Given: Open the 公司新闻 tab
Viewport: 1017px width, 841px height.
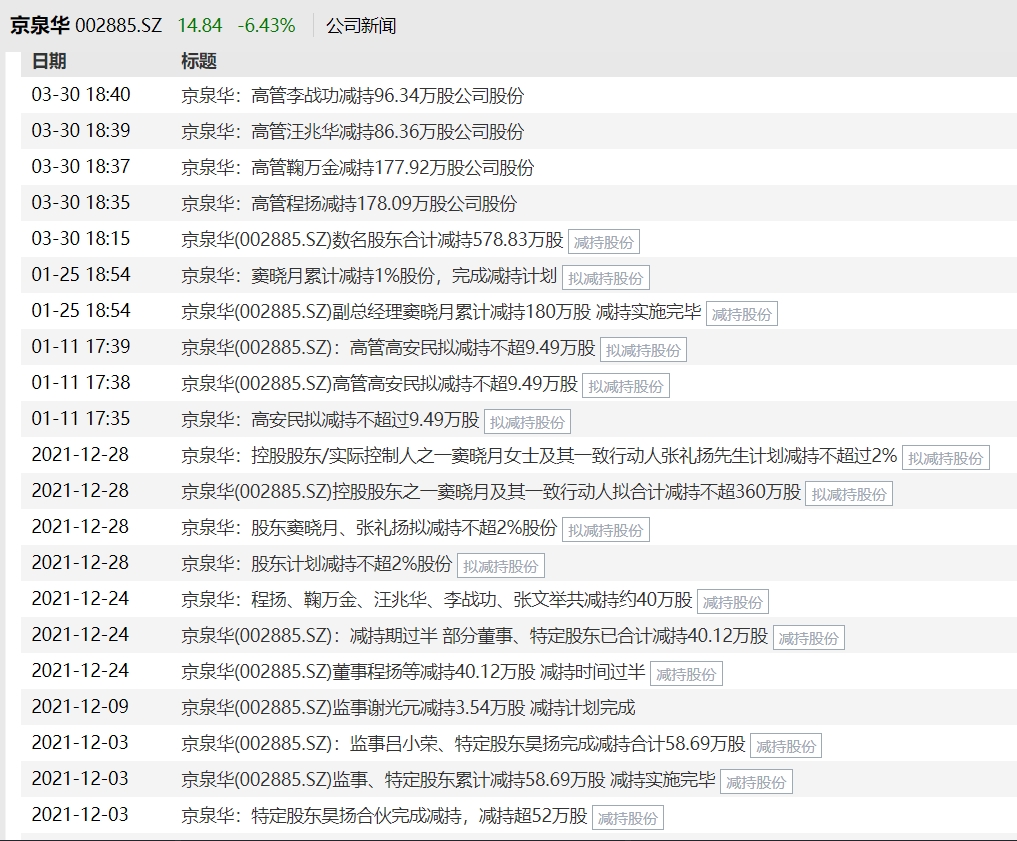Looking at the screenshot, I should pyautogui.click(x=360, y=26).
